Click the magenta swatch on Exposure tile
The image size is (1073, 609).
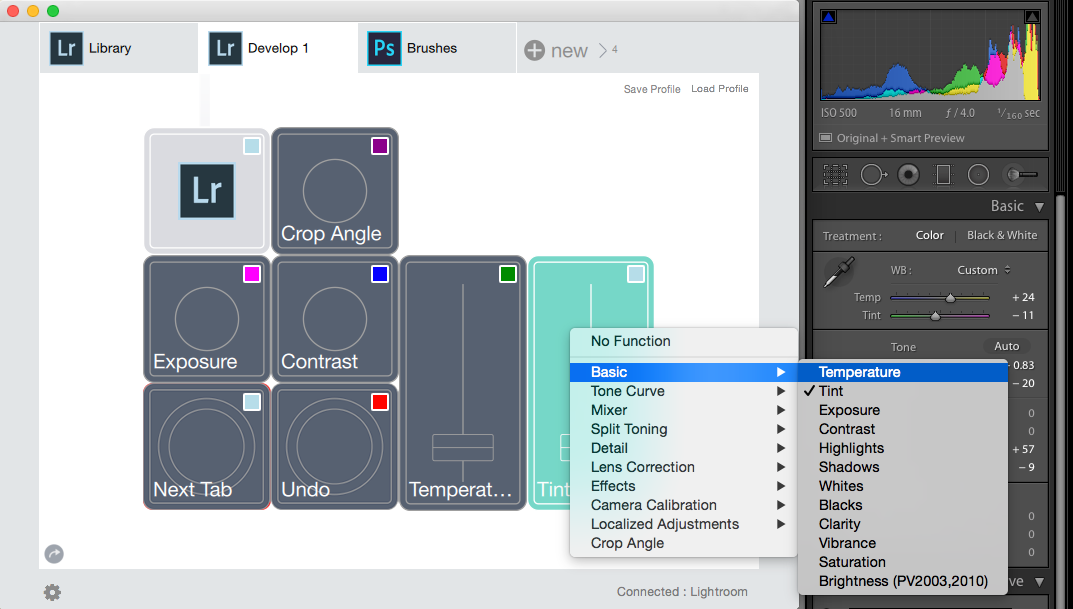[252, 274]
